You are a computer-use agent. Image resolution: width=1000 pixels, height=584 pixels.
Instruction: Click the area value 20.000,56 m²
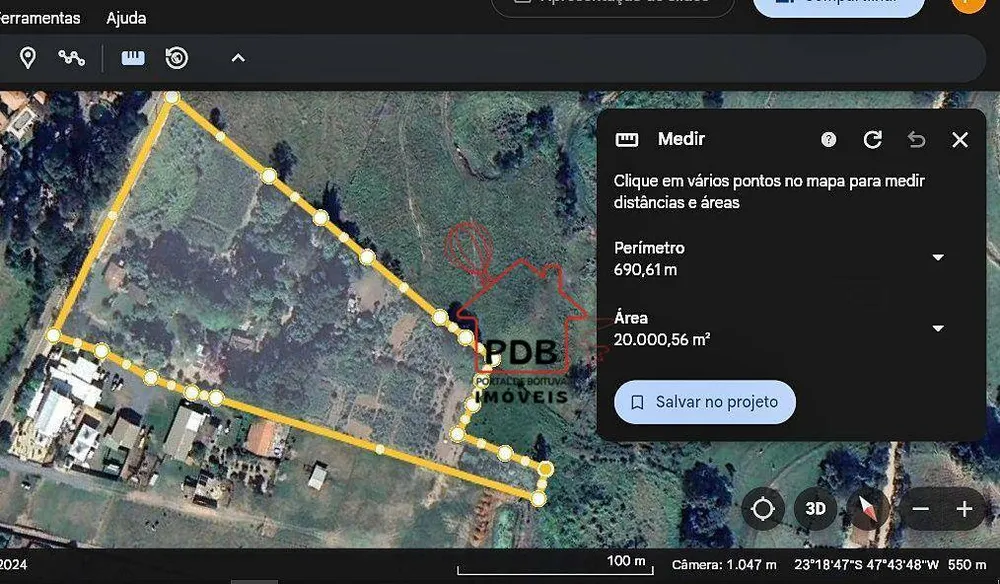point(662,340)
